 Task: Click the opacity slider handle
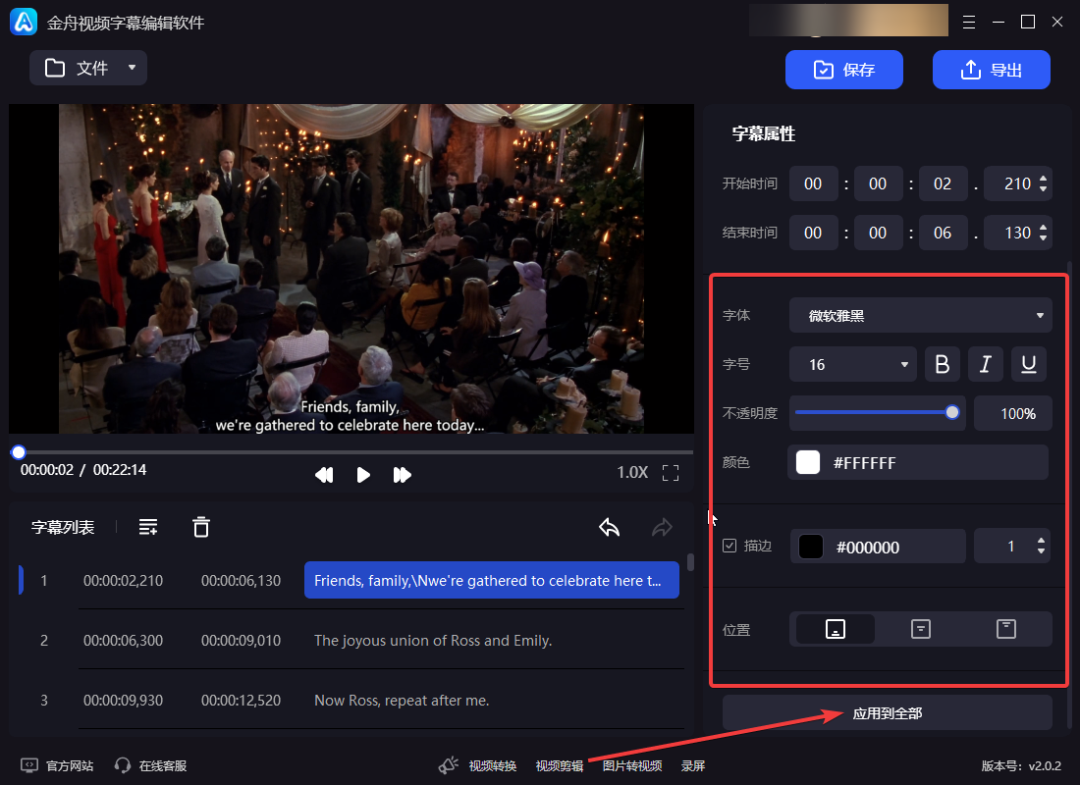click(x=952, y=412)
